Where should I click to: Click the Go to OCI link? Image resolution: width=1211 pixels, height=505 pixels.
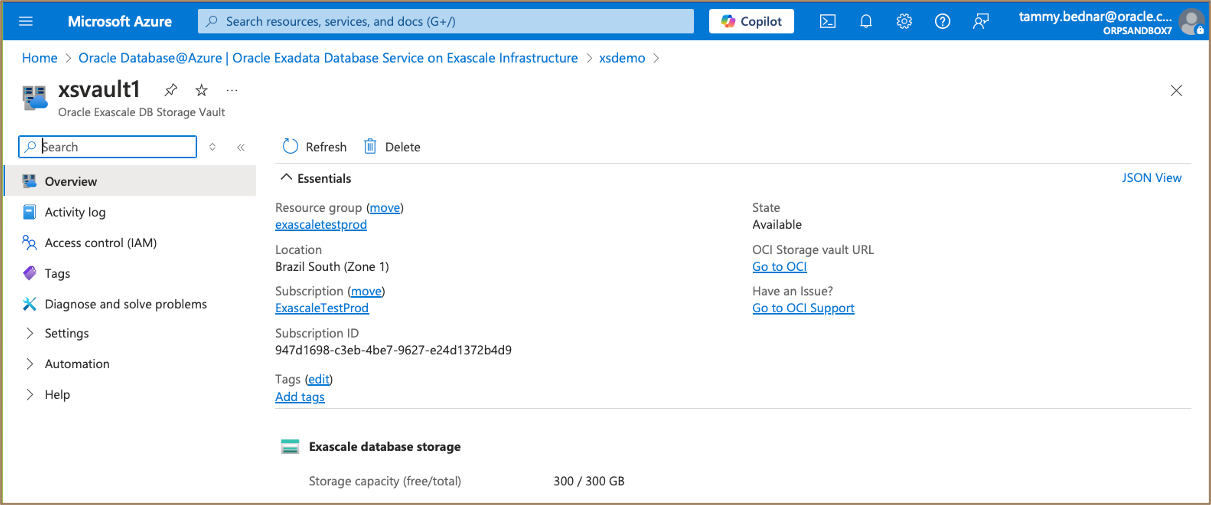pyautogui.click(x=779, y=267)
